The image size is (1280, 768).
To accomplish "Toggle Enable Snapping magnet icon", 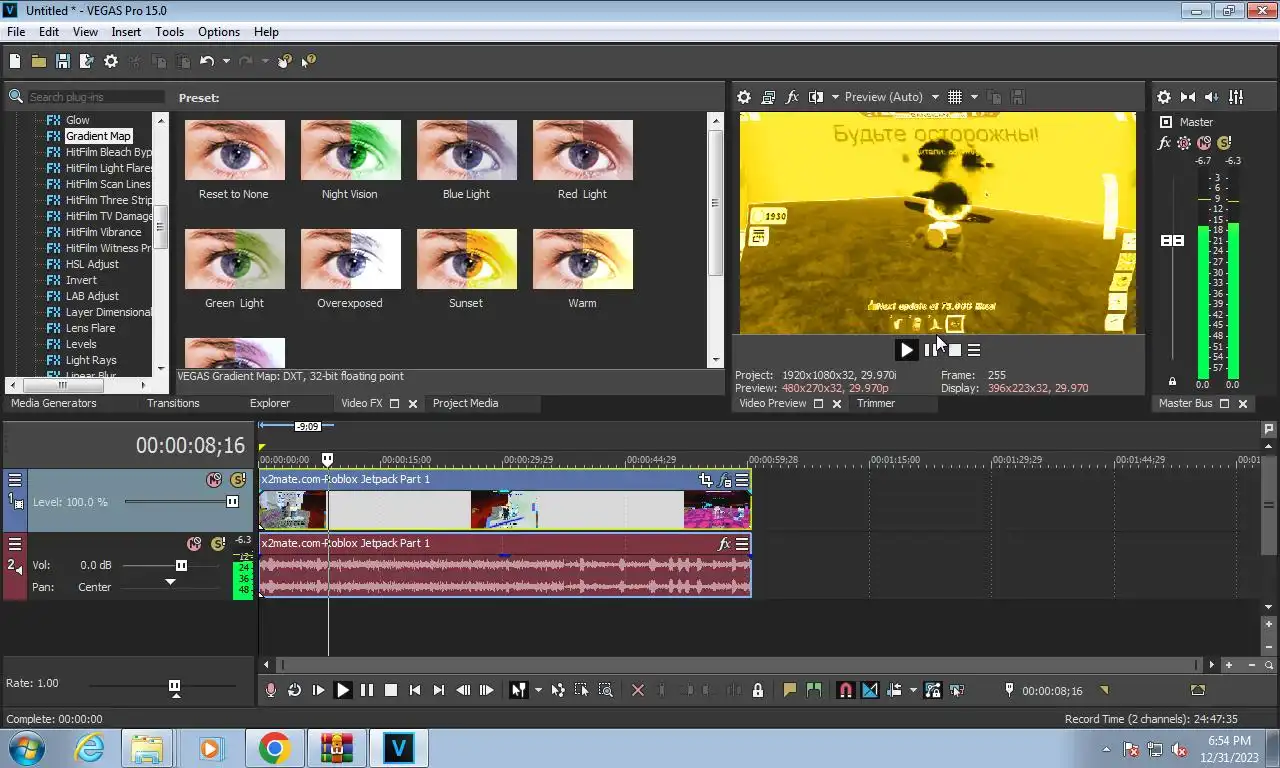I will [845, 690].
